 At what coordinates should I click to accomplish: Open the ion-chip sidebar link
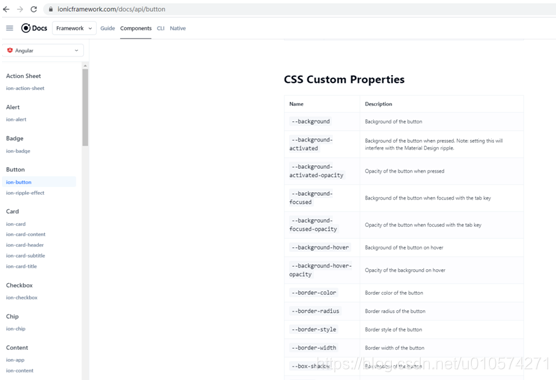(x=15, y=329)
